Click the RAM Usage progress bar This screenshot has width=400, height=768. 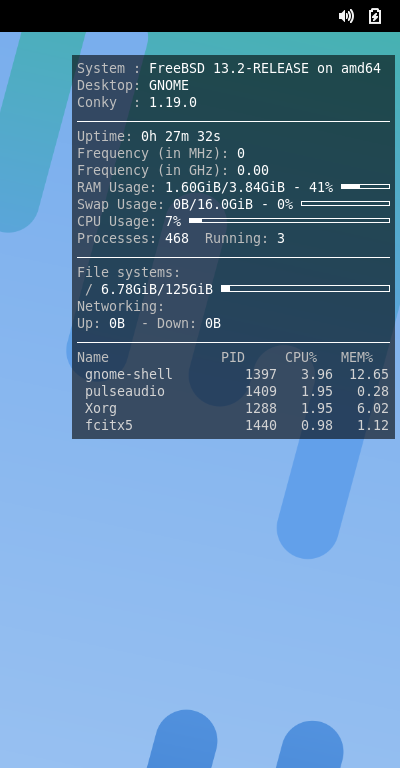pyautogui.click(x=365, y=187)
